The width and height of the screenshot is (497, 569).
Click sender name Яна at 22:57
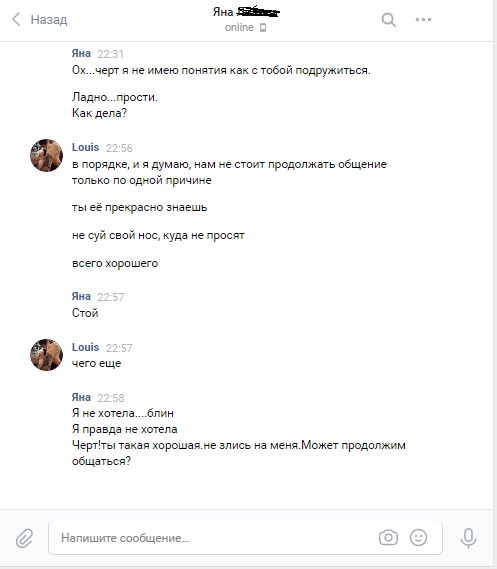coord(81,296)
